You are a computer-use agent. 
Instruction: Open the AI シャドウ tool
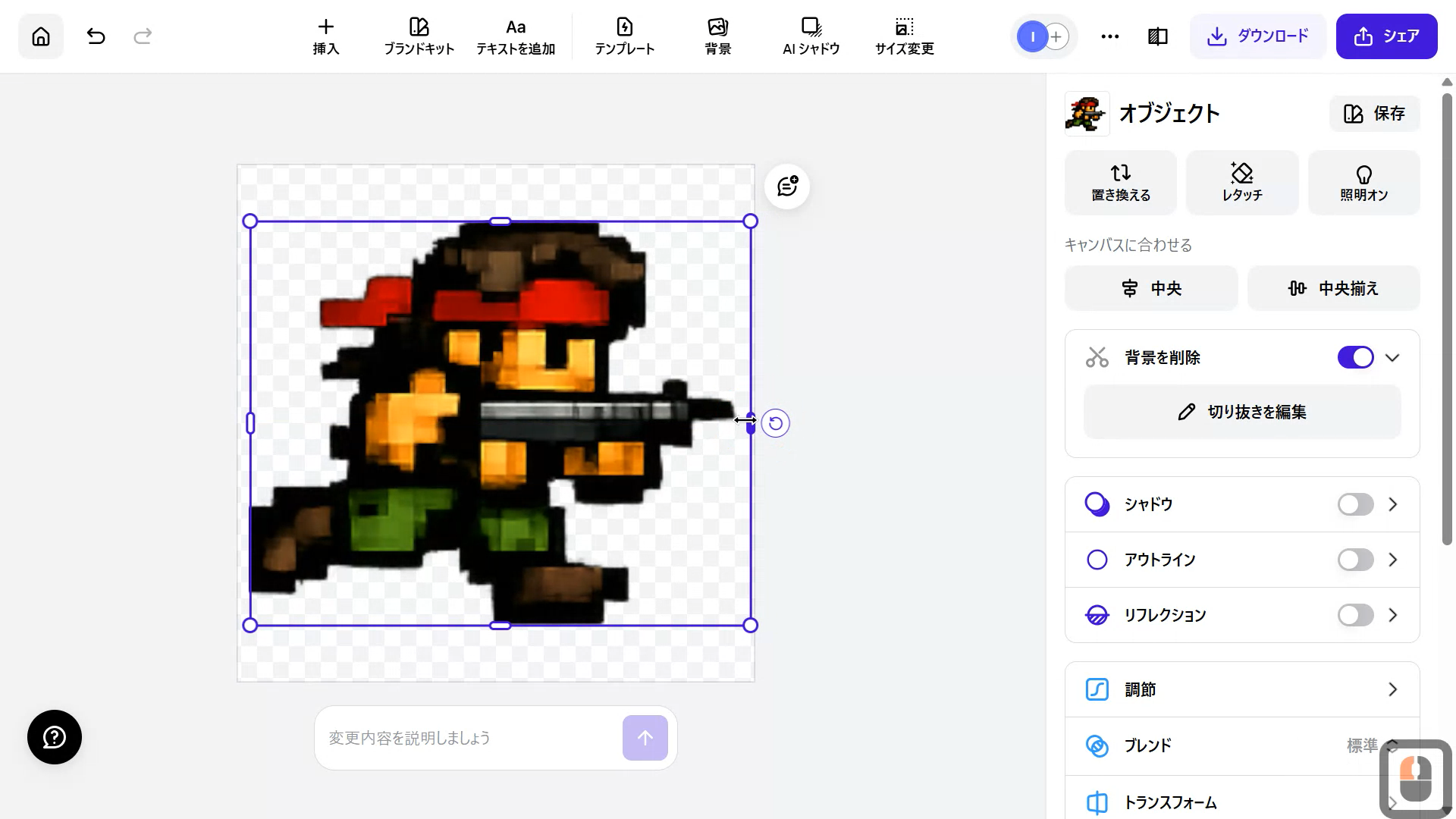811,36
